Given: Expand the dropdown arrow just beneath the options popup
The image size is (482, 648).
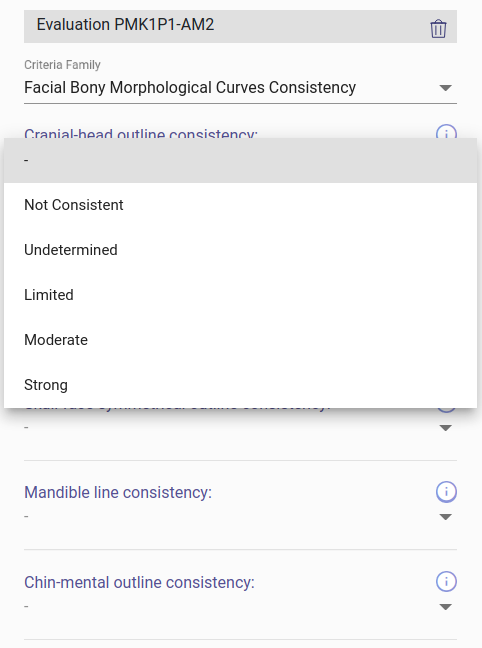Looking at the screenshot, I should 445,428.
